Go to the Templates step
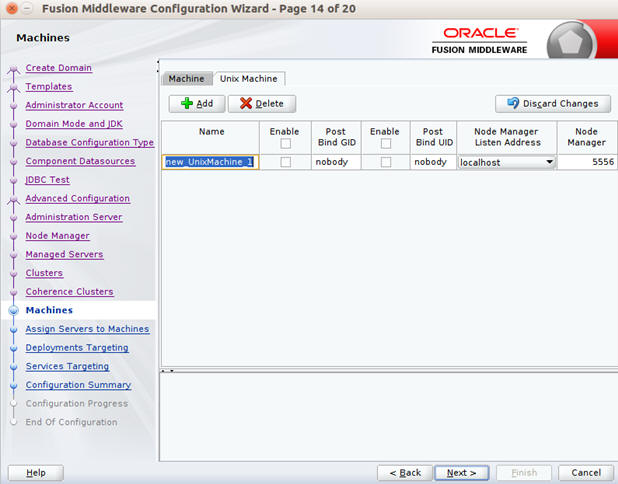The height and width of the screenshot is (484, 618). point(49,86)
